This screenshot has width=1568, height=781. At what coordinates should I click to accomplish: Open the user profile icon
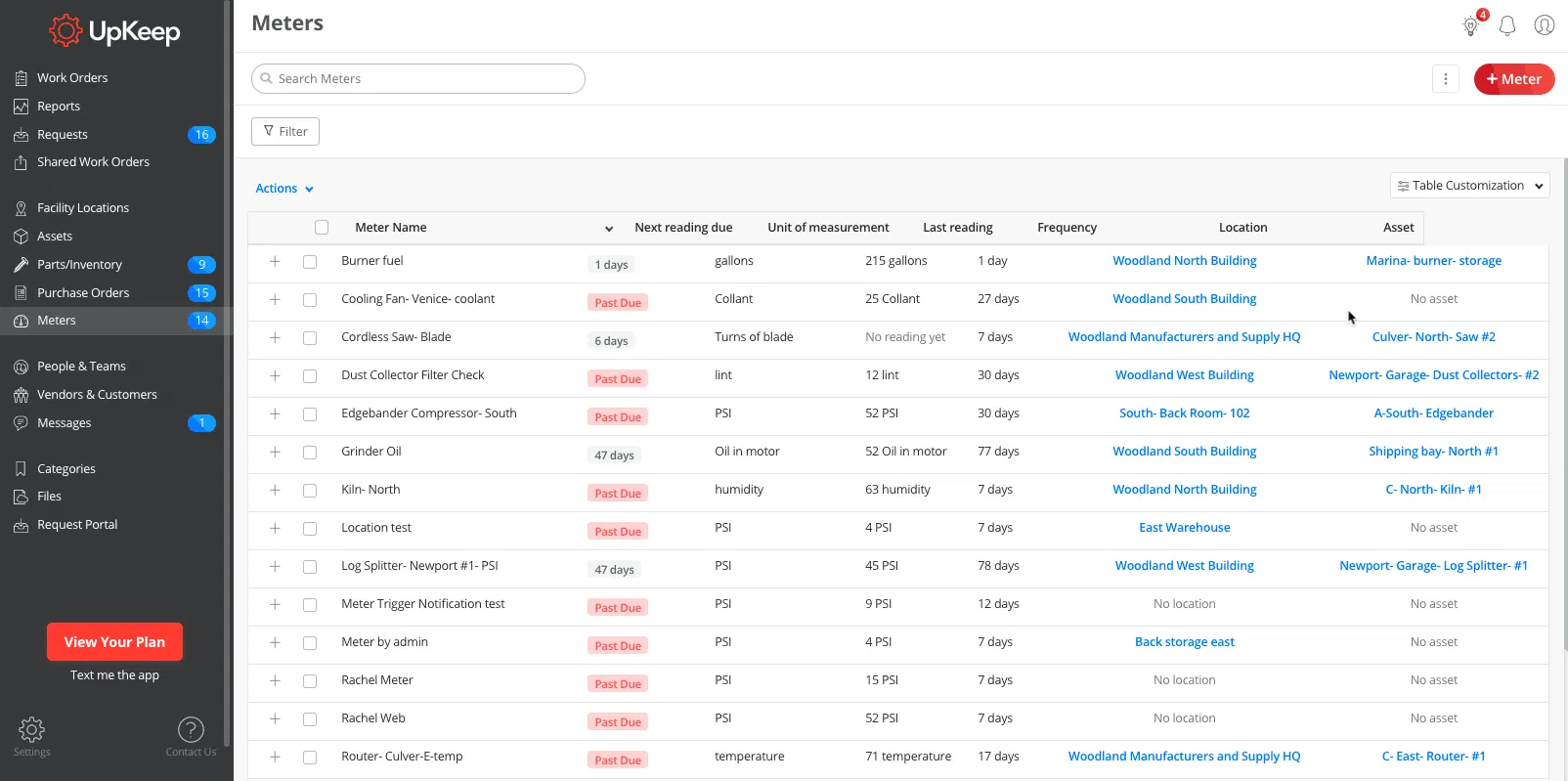(1544, 25)
